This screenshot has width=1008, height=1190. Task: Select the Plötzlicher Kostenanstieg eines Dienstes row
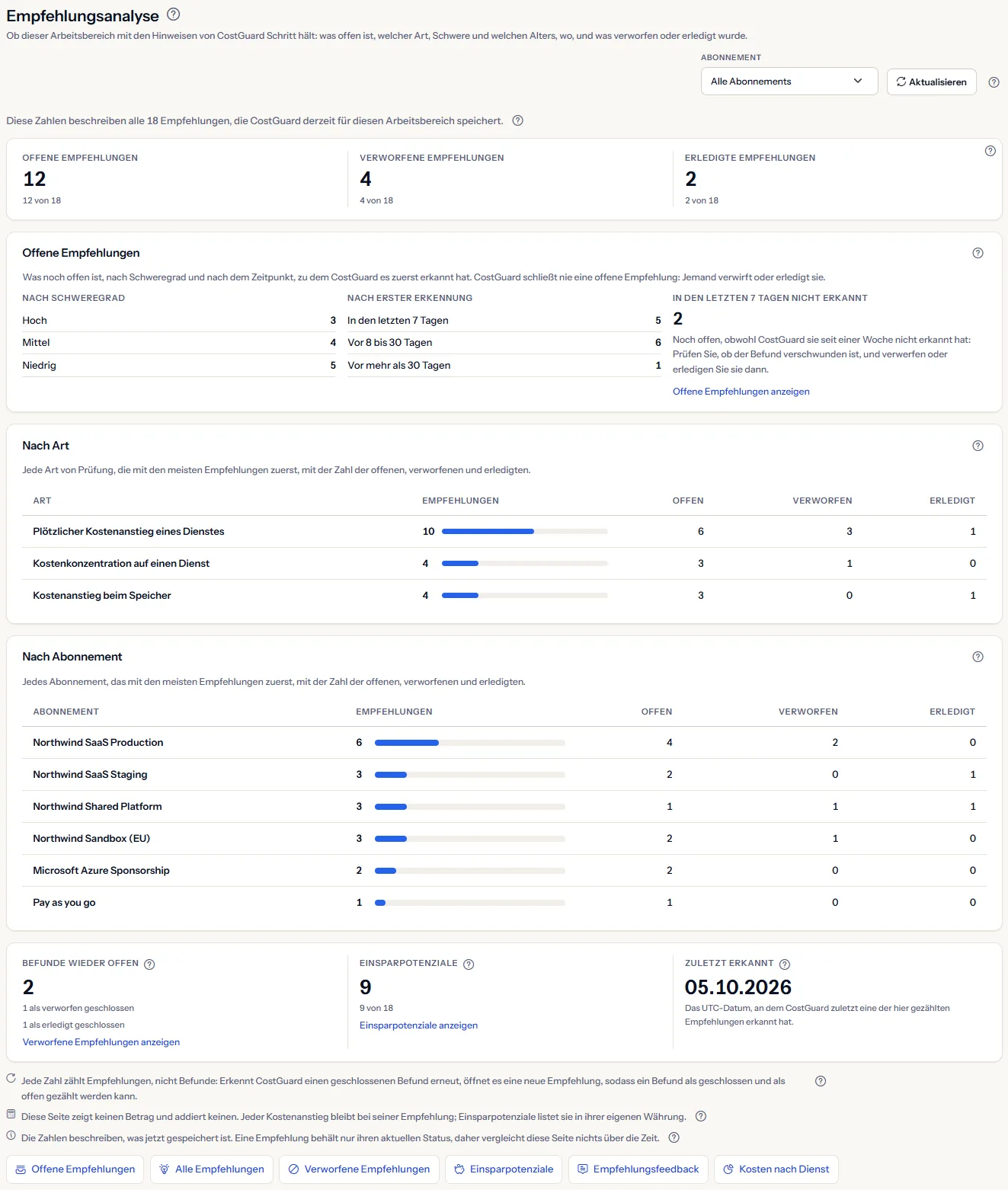pos(504,532)
